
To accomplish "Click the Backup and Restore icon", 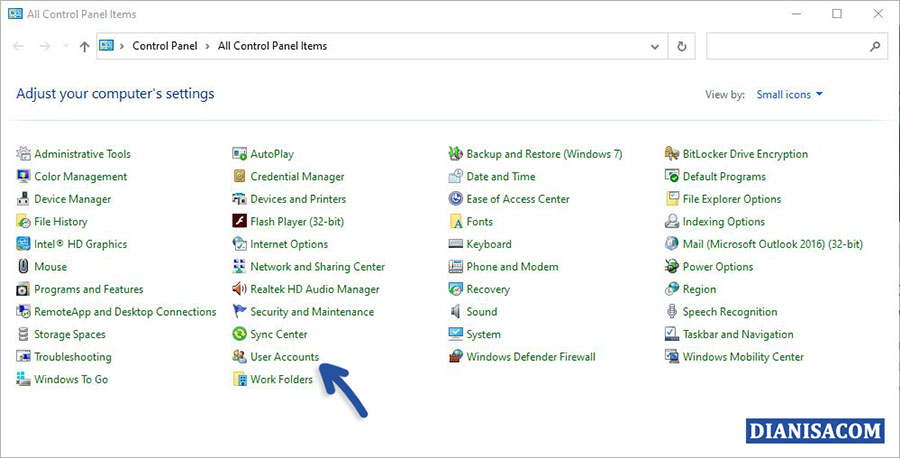I will pos(456,154).
